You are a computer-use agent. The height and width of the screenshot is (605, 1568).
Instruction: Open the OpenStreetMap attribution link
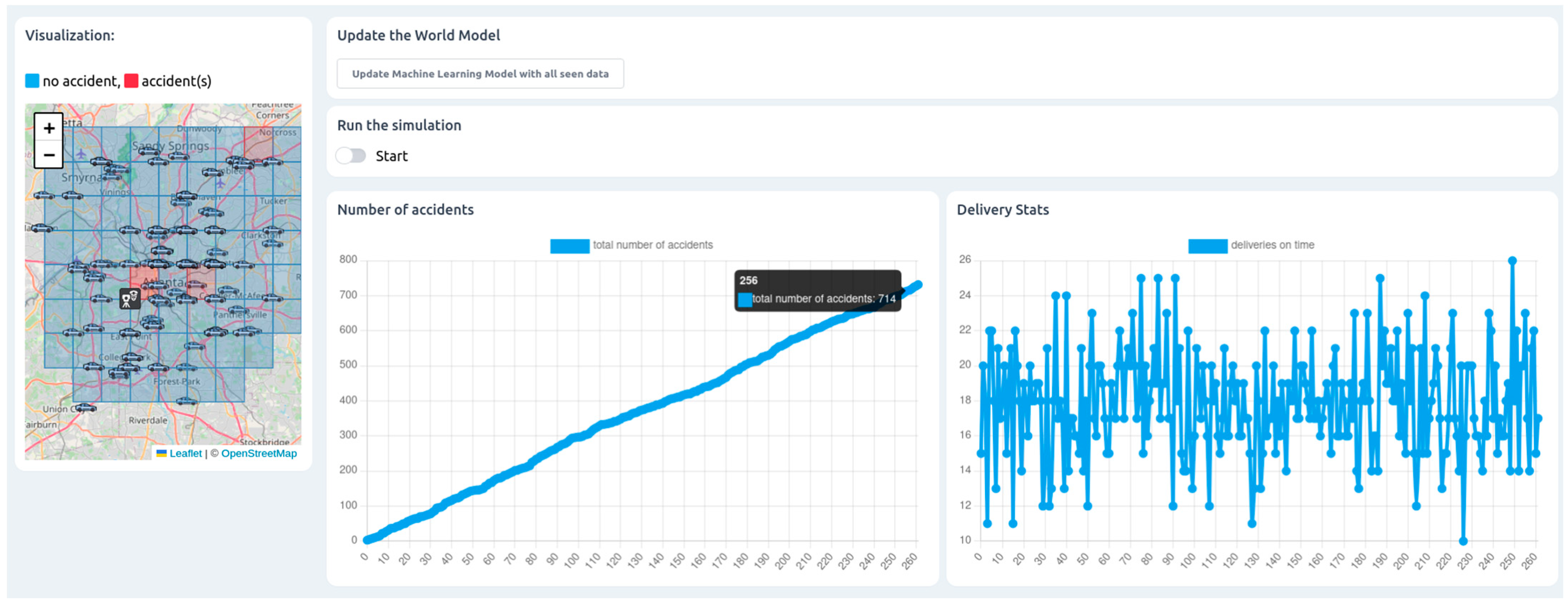click(x=259, y=453)
